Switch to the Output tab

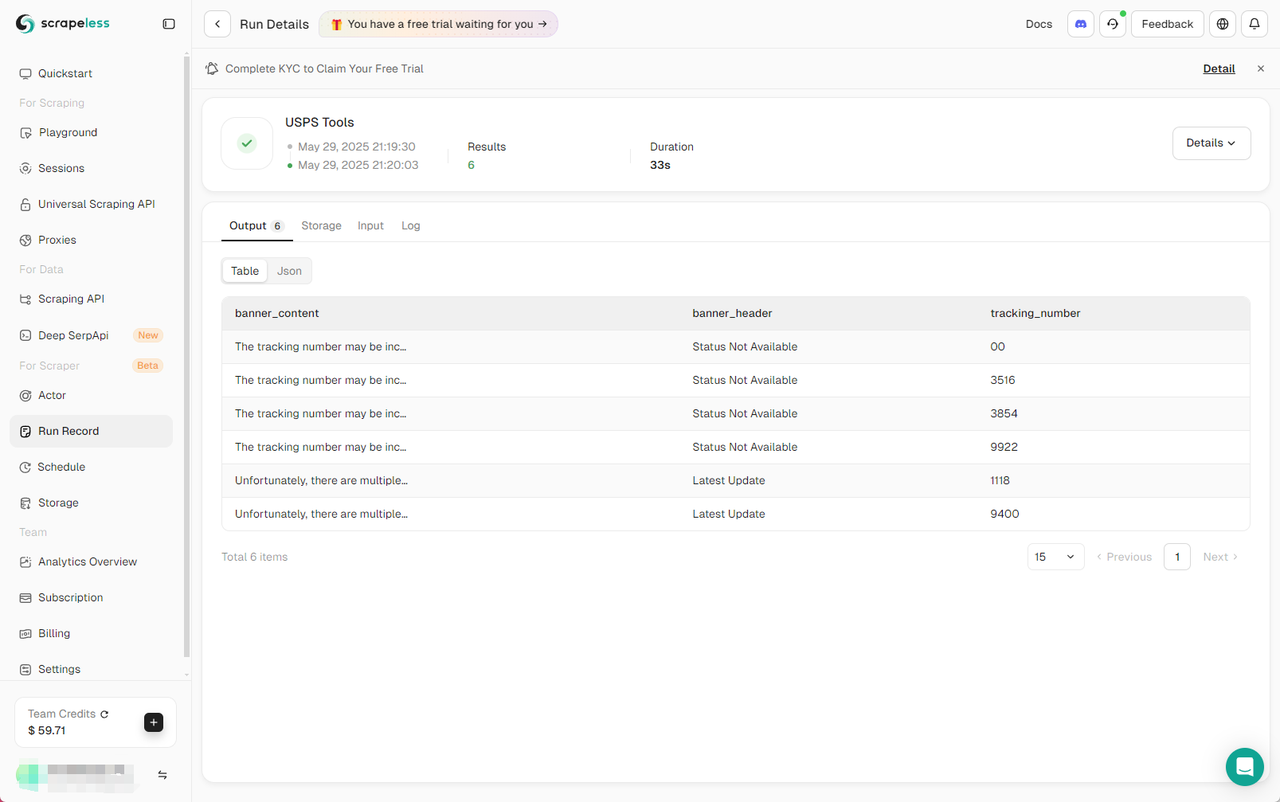pos(257,226)
